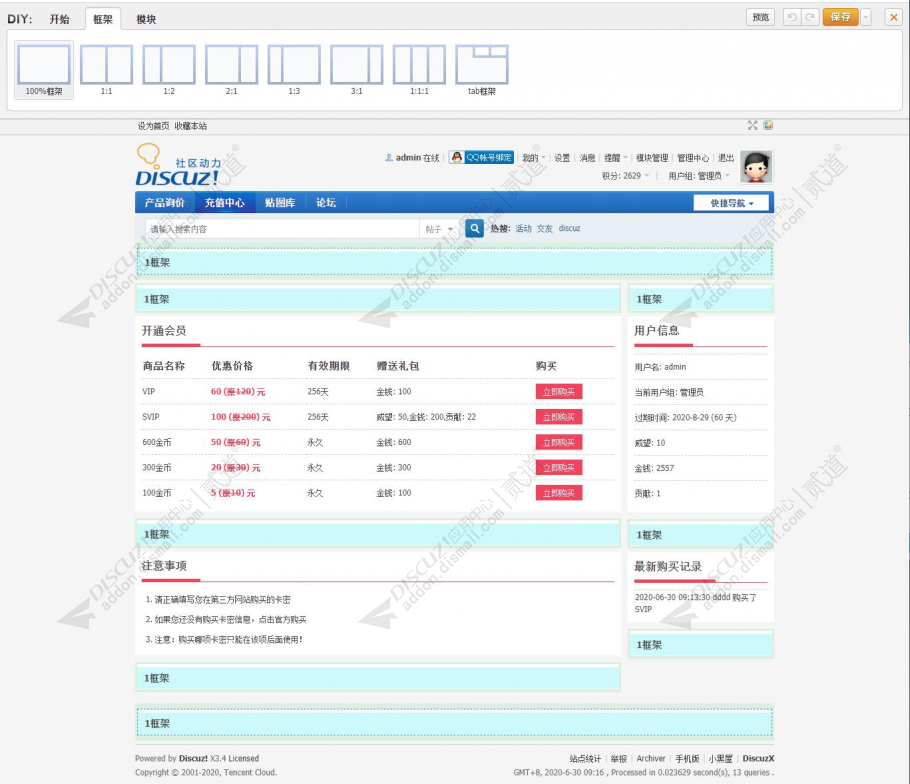Click the admin username link
The height and width of the screenshot is (784, 910).
408,157
